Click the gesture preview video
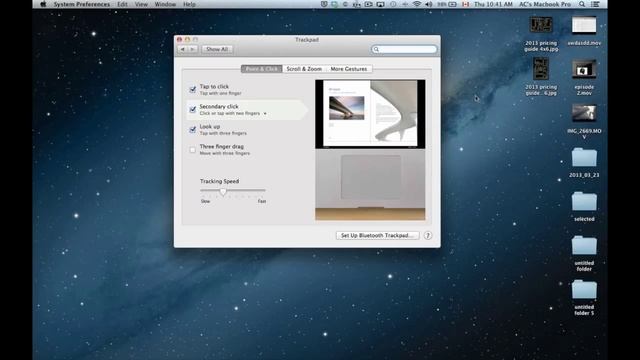 tap(370, 150)
